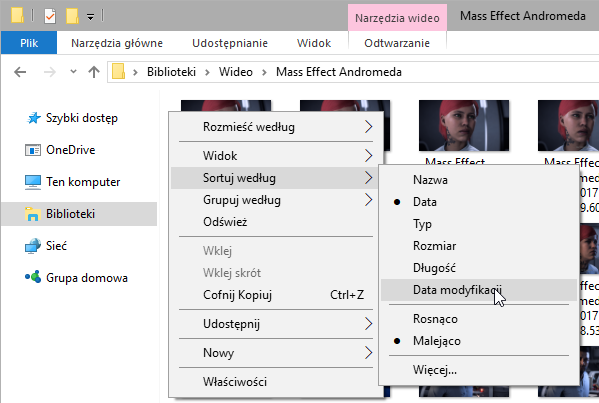Set sort order to Malejąco
This screenshot has height=403, width=599.
coord(479,341)
